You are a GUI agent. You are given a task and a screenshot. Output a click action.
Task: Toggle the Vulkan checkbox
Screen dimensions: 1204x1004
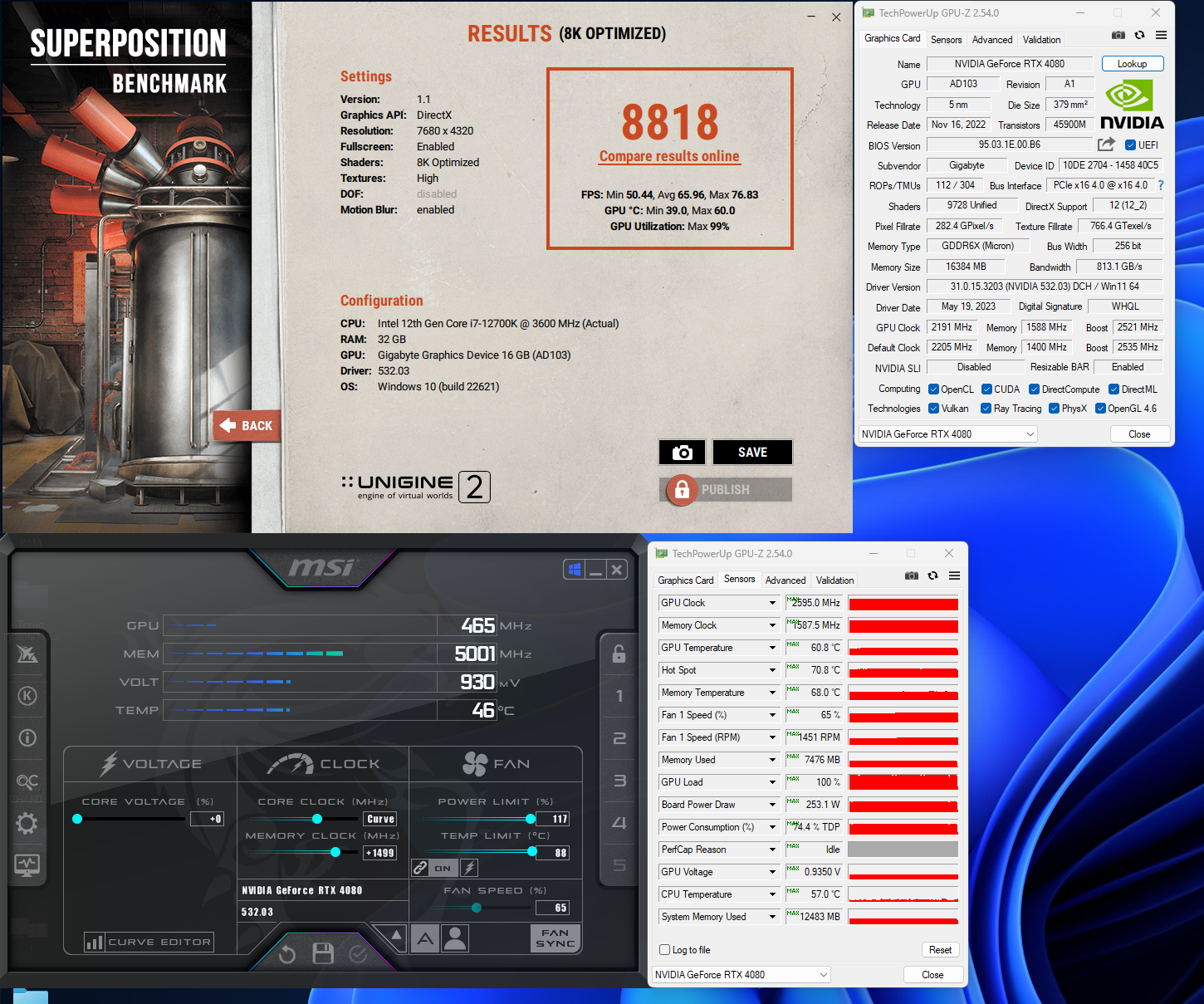click(x=933, y=409)
